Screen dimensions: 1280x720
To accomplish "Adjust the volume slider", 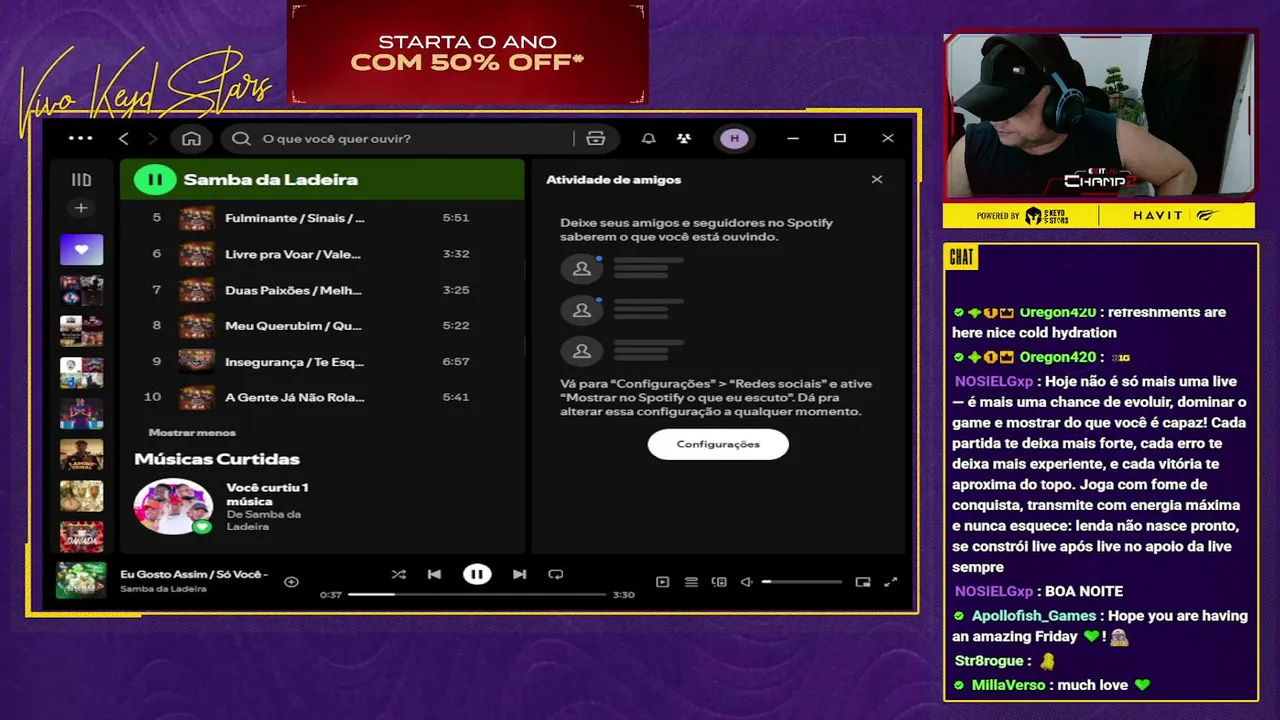I will tap(802, 581).
